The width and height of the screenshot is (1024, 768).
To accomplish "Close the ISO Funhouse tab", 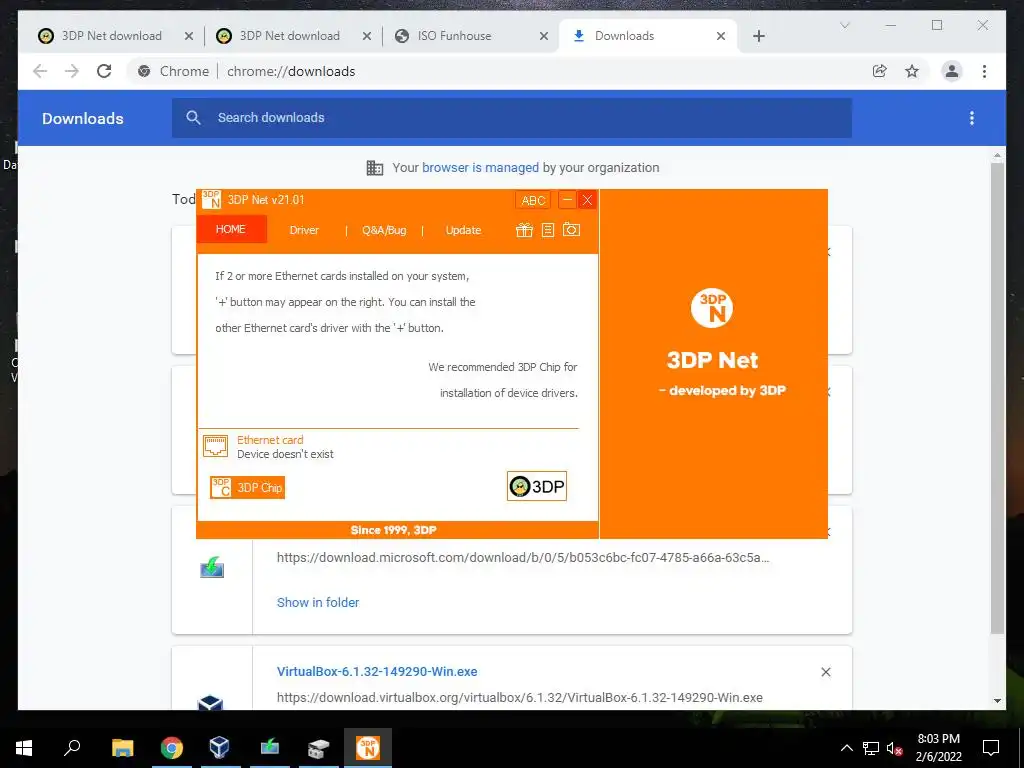I will [543, 37].
